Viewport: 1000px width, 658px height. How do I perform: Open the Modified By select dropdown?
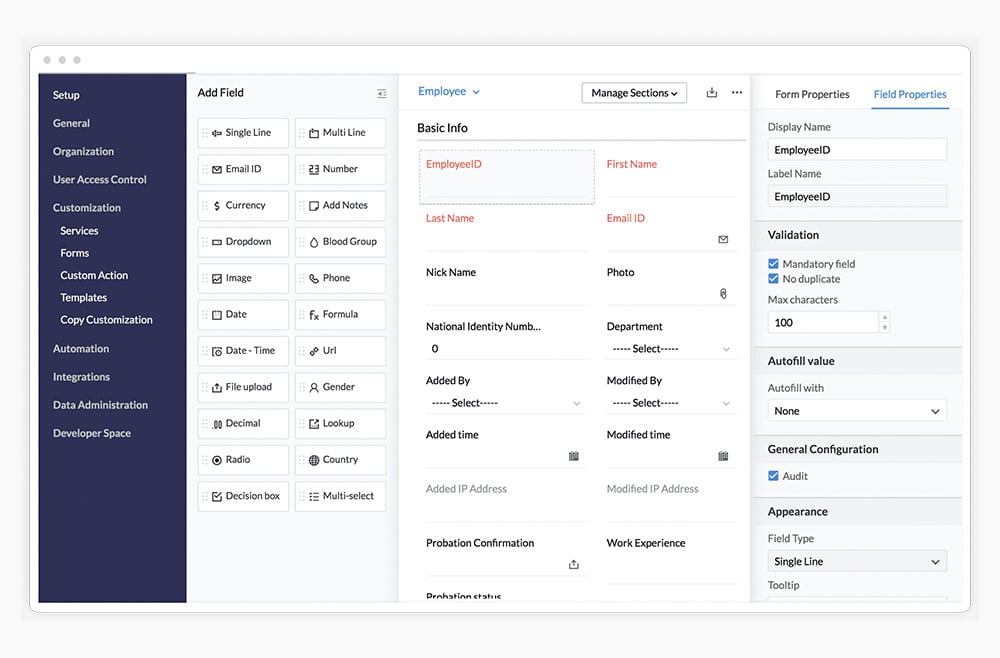tap(670, 403)
